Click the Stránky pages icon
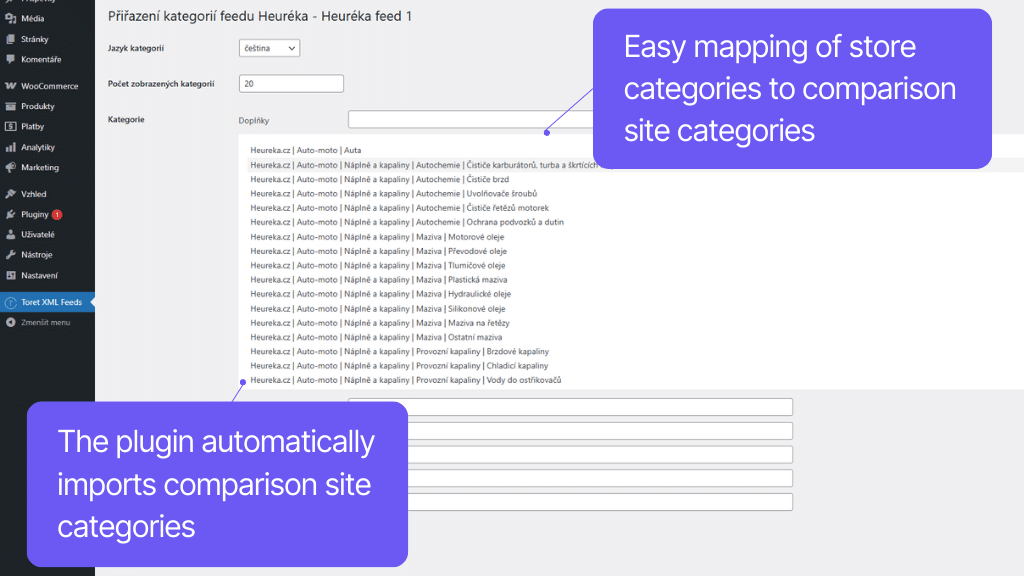This screenshot has height=576, width=1024. coord(10,39)
